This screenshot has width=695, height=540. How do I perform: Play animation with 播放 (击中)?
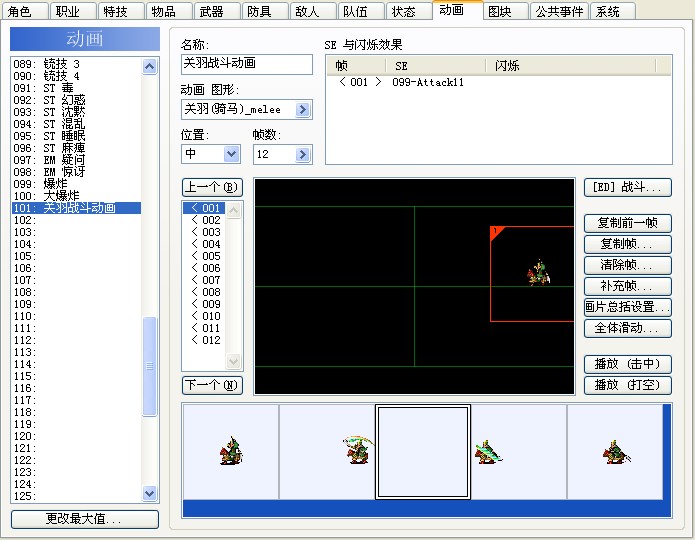click(x=628, y=364)
